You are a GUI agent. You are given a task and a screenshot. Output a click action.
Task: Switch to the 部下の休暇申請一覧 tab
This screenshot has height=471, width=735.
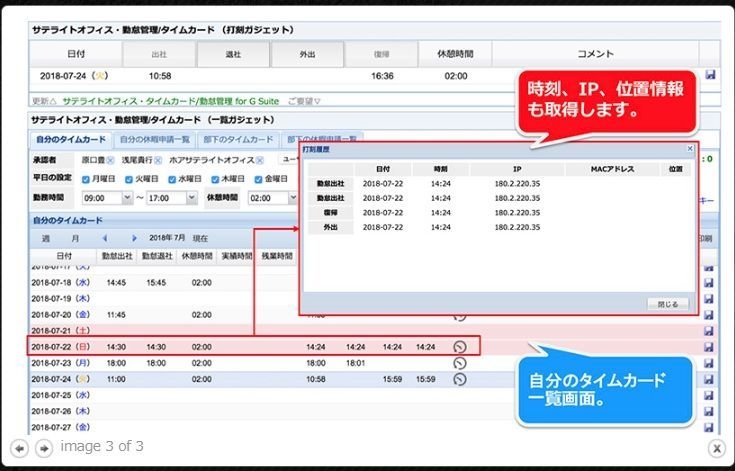[x=322, y=140]
